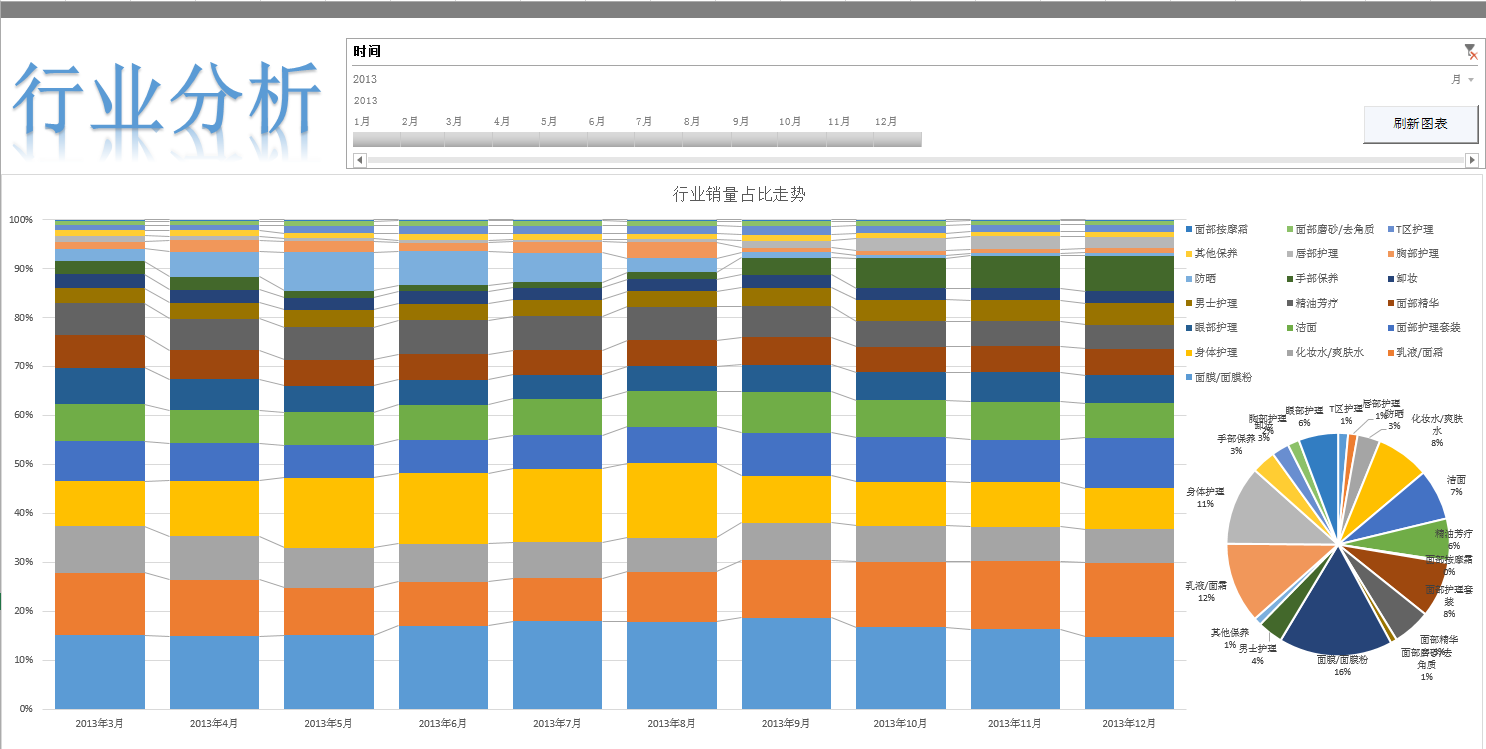The width and height of the screenshot is (1486, 749).
Task: Click the timeline horizontal scrollbar track
Action: point(915,160)
